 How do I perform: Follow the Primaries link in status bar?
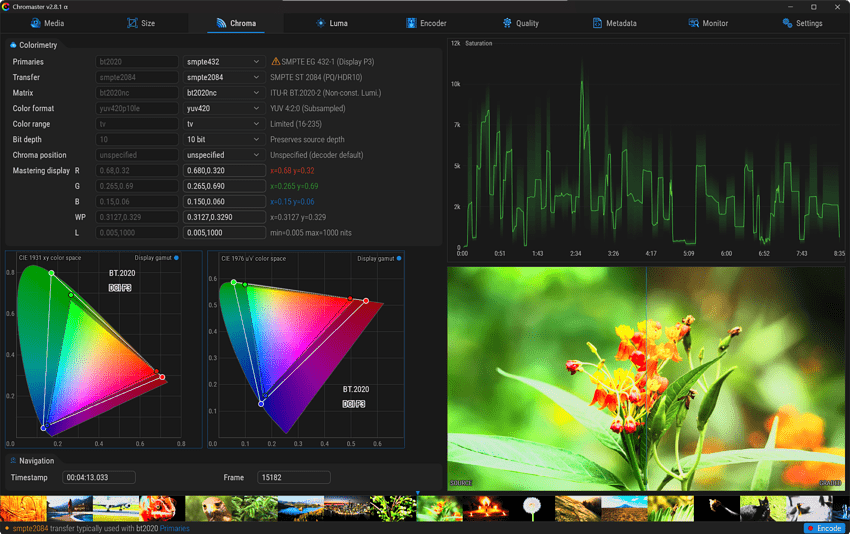(x=175, y=528)
